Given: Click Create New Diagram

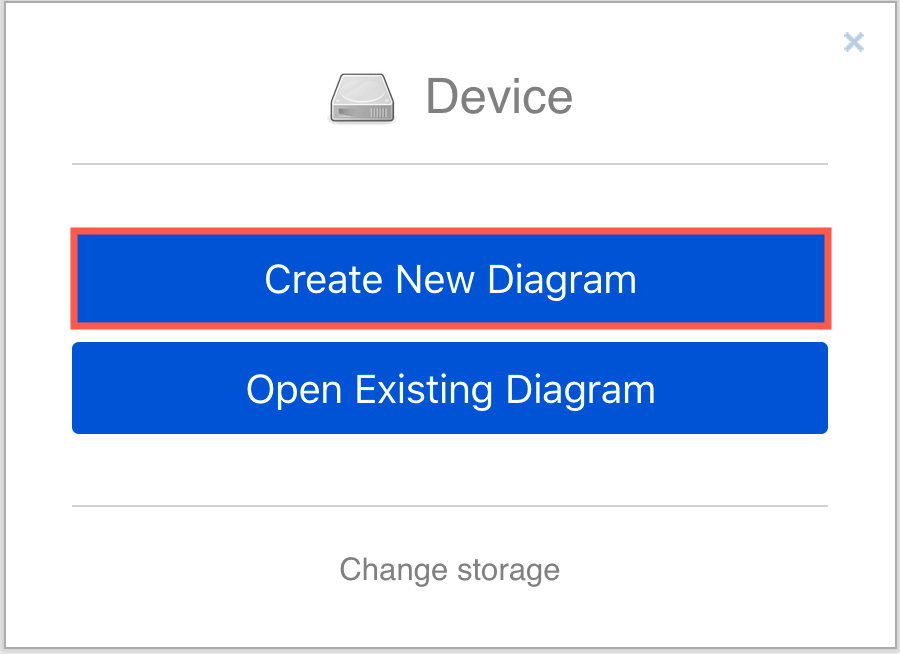Looking at the screenshot, I should click(450, 280).
